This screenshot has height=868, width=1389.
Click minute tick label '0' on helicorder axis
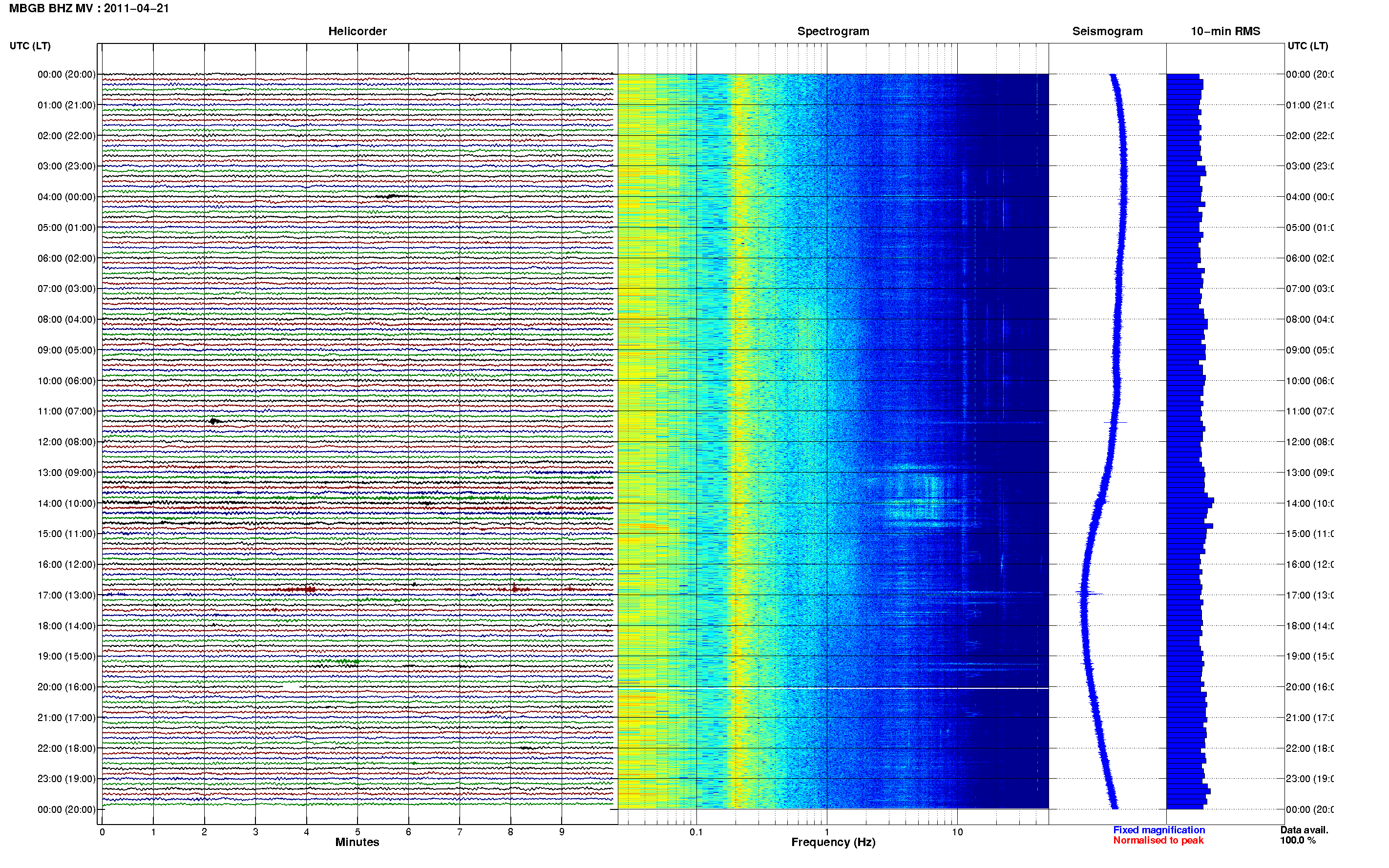pos(102,832)
